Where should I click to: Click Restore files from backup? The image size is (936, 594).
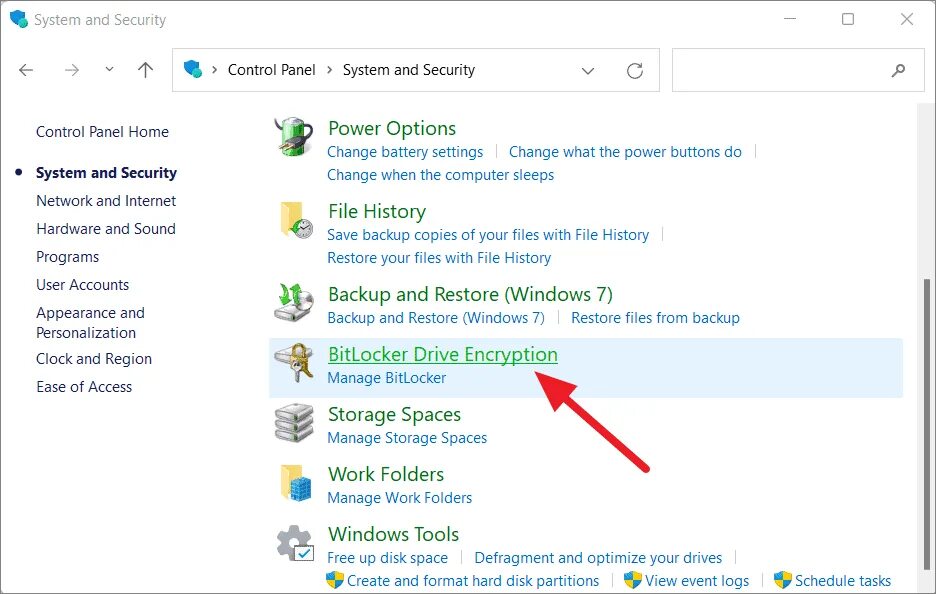tap(655, 318)
